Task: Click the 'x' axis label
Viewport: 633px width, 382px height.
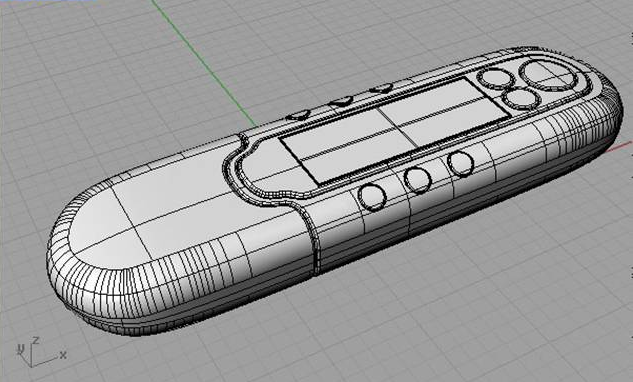Action: point(63,355)
